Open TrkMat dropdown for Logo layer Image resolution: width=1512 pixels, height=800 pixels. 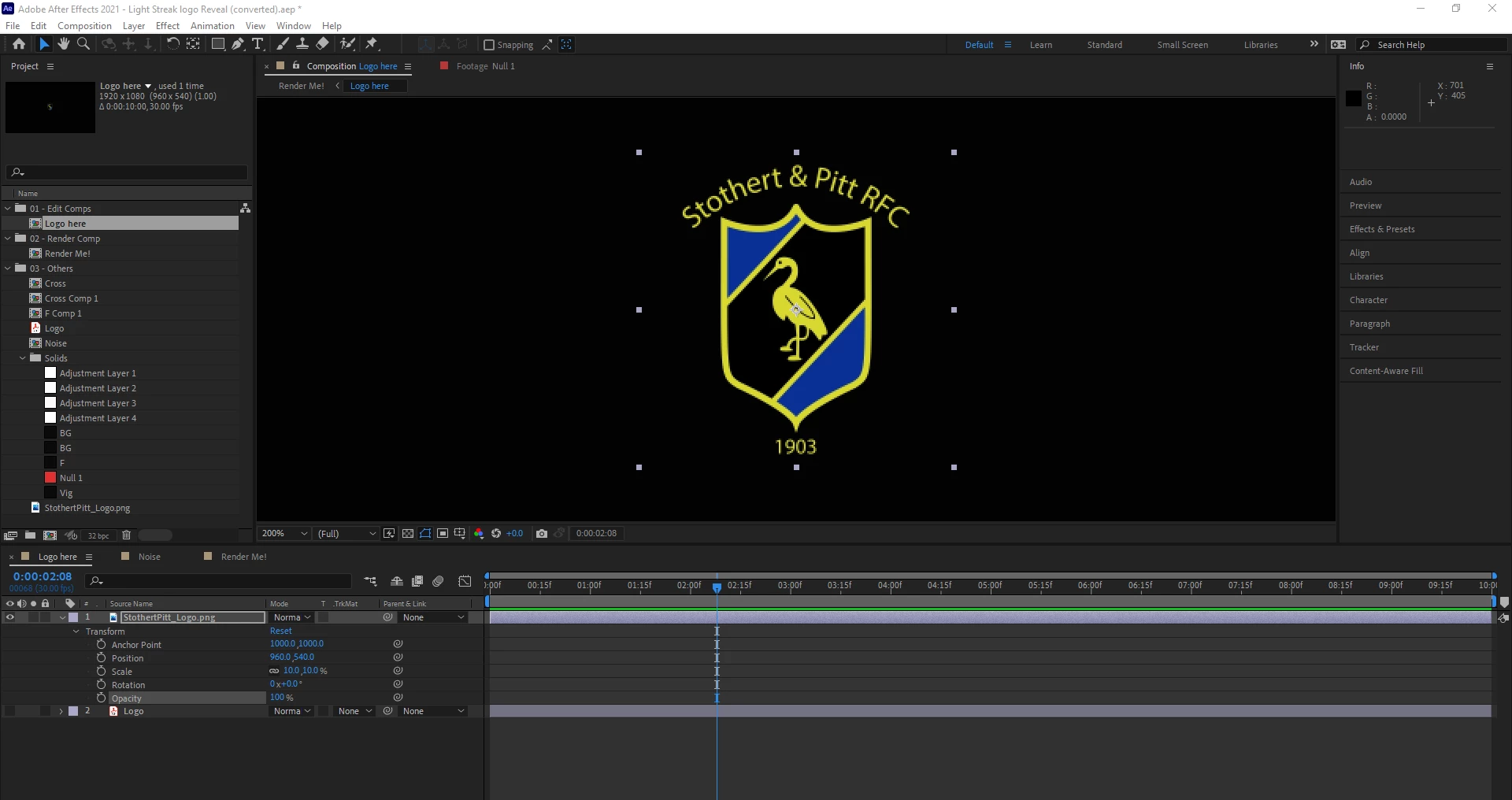click(354, 711)
